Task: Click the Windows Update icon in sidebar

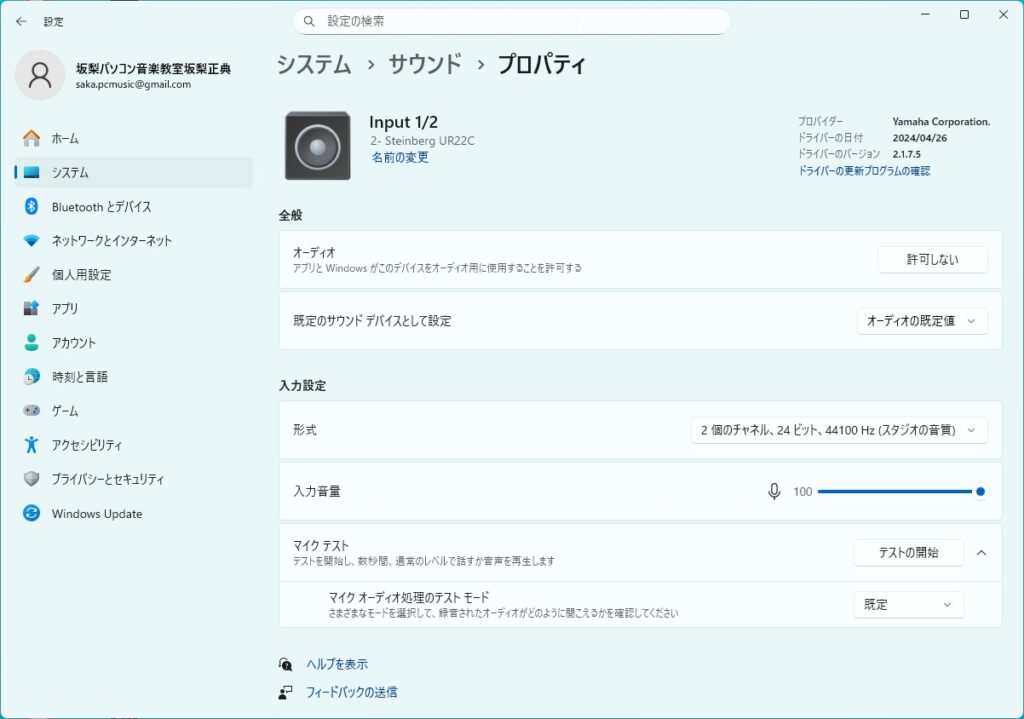Action: coord(32,514)
